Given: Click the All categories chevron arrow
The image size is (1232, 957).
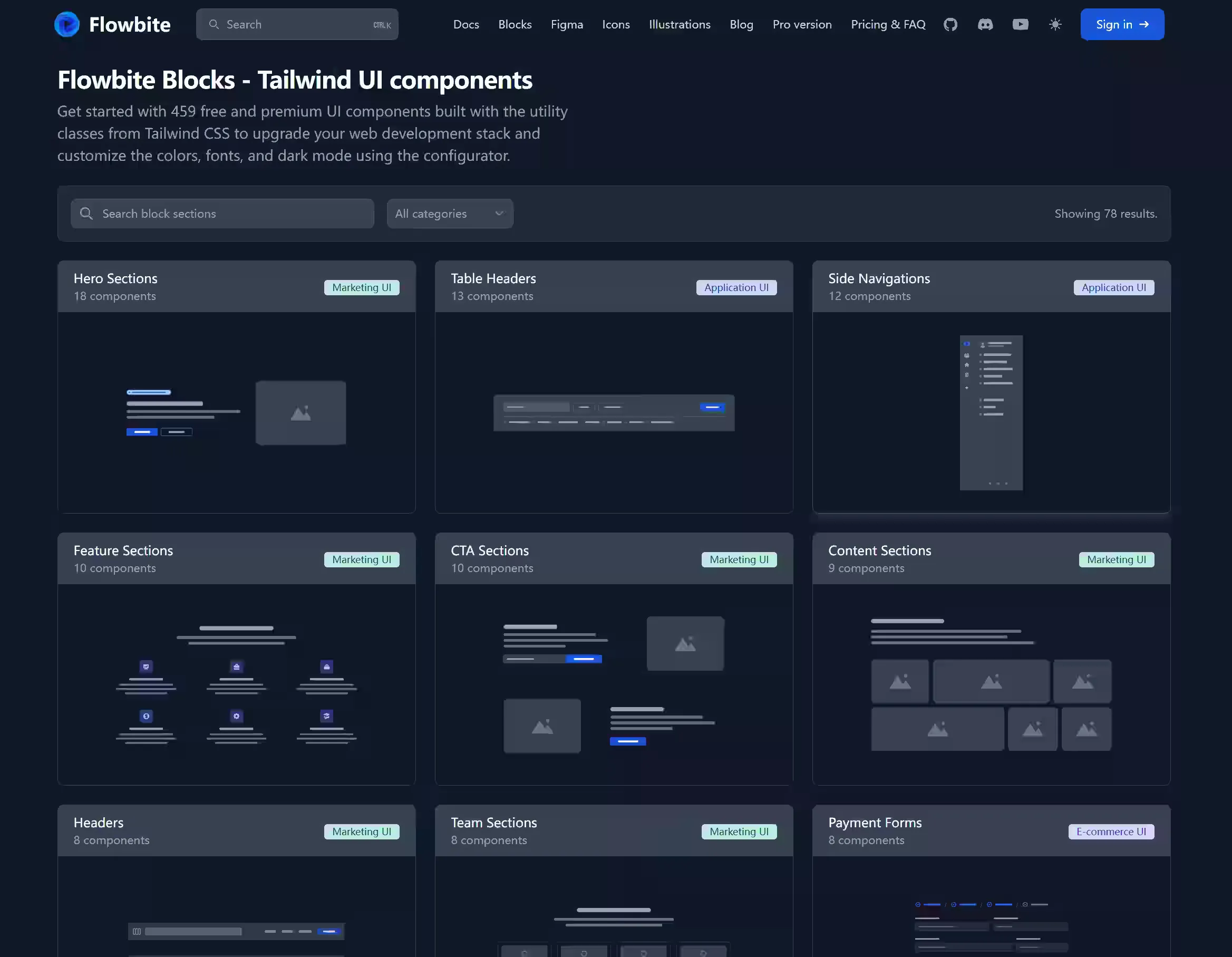Looking at the screenshot, I should (499, 214).
